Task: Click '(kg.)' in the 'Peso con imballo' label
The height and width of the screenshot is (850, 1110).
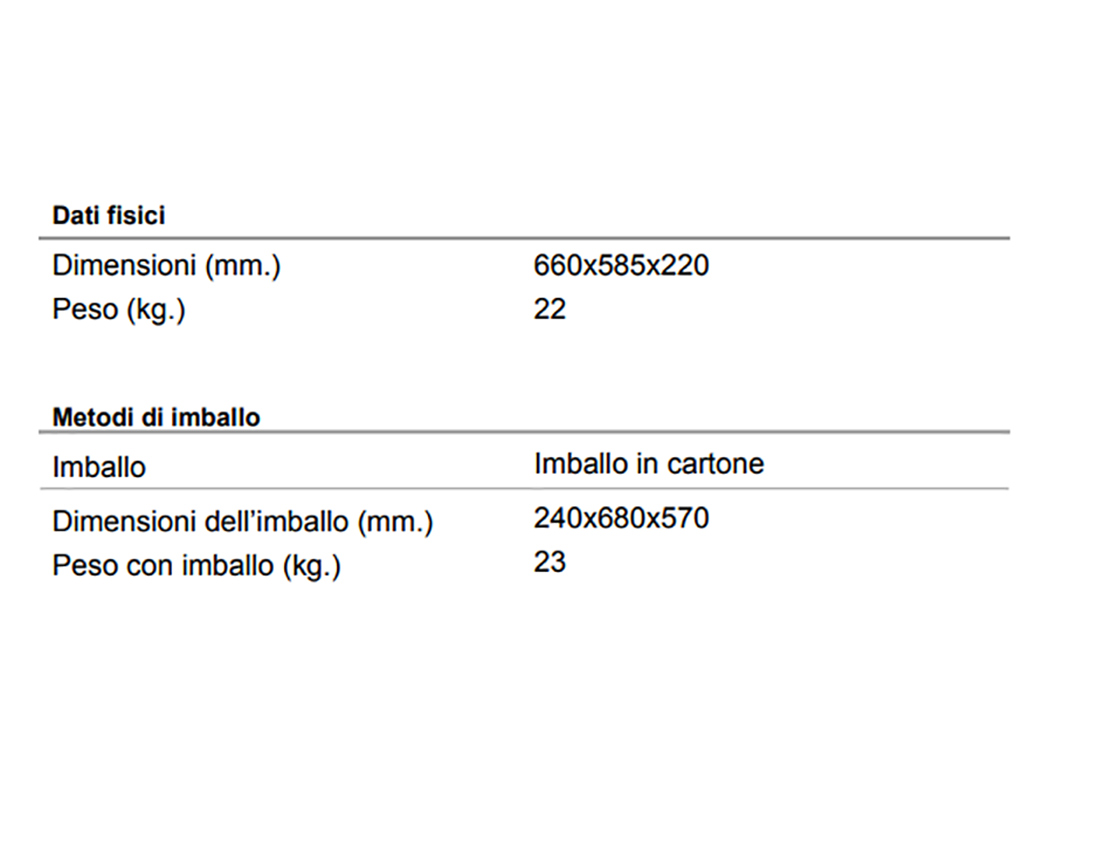Action: (311, 567)
